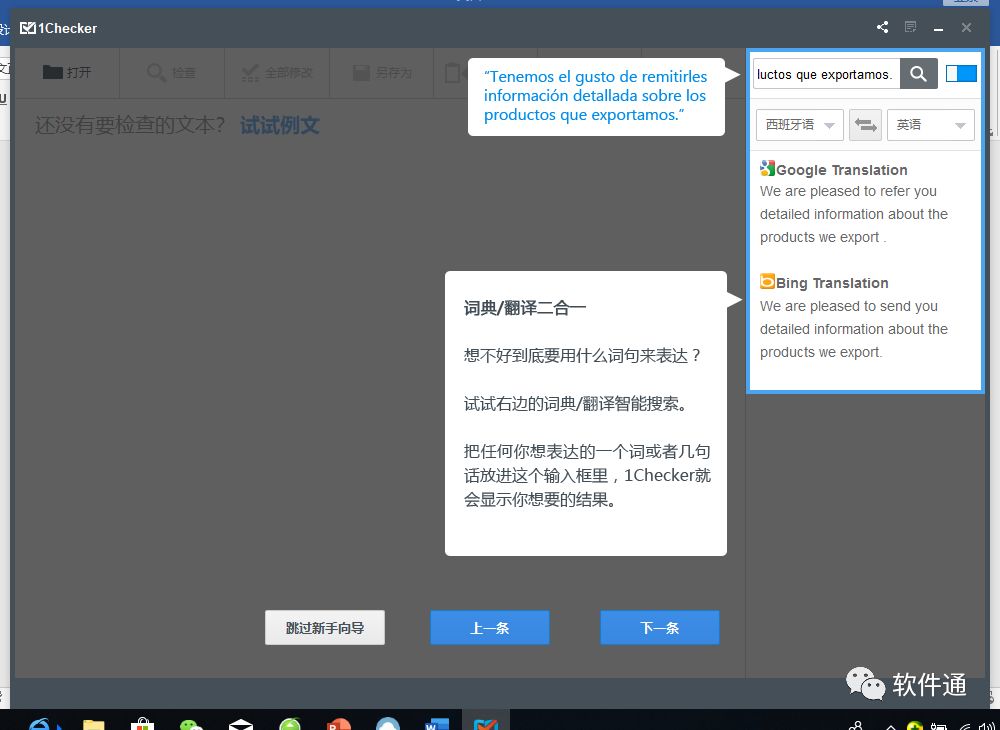
Task: Expand the 英语 target language dropdown
Action: [x=930, y=125]
